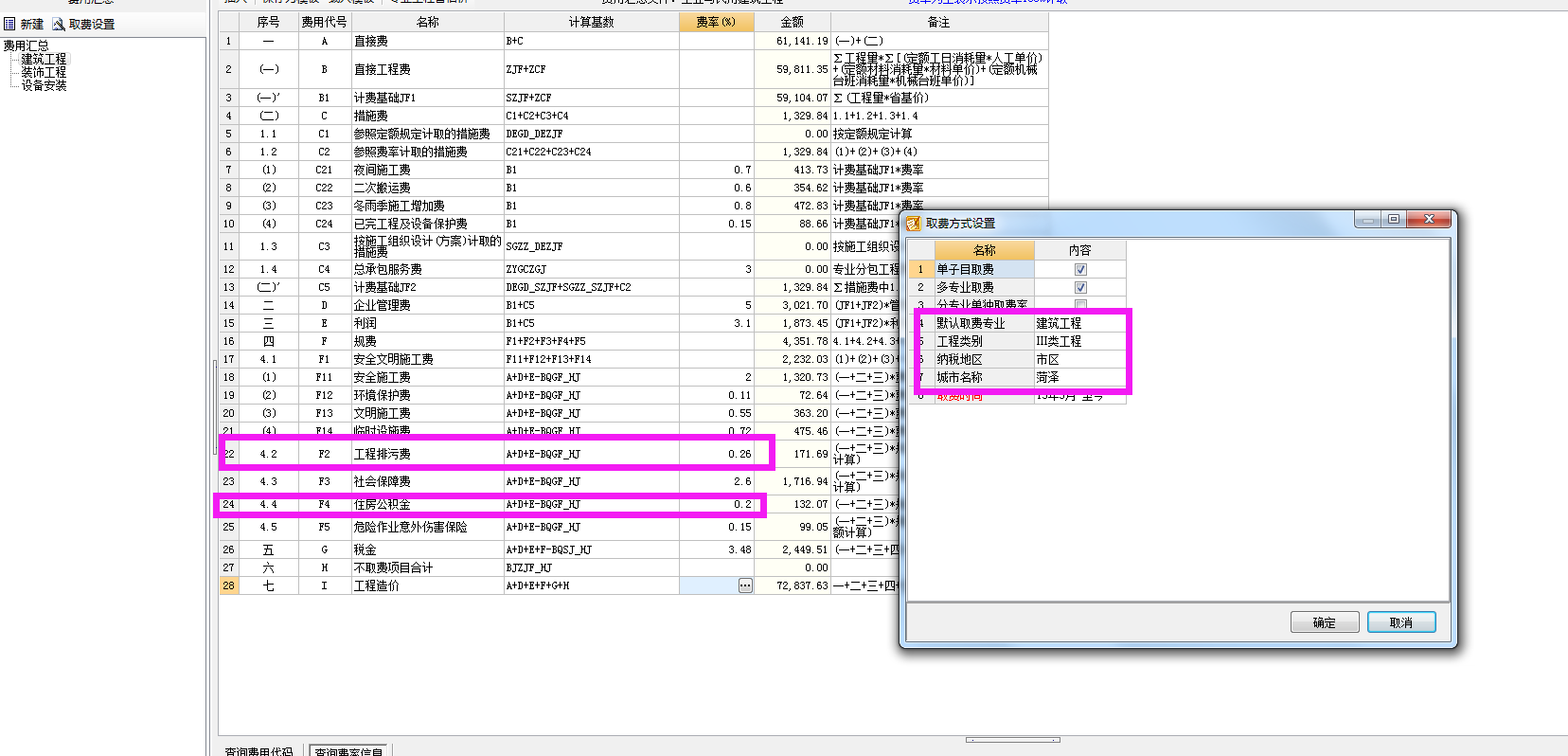Click the 直接工程费 name cell
Viewport: 1568px width, 756px height.
[427, 69]
